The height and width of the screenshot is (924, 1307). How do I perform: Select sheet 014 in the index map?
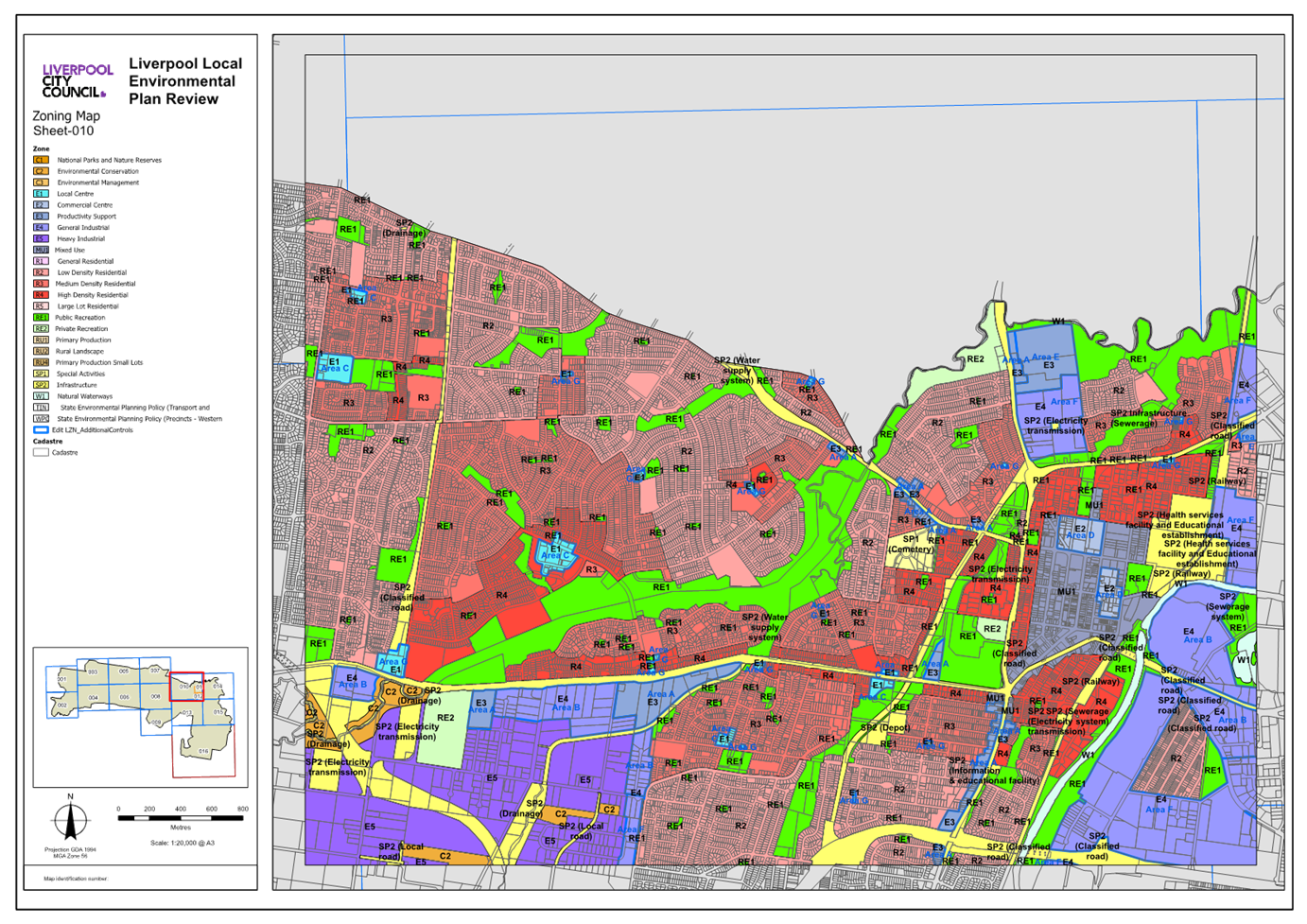[218, 687]
